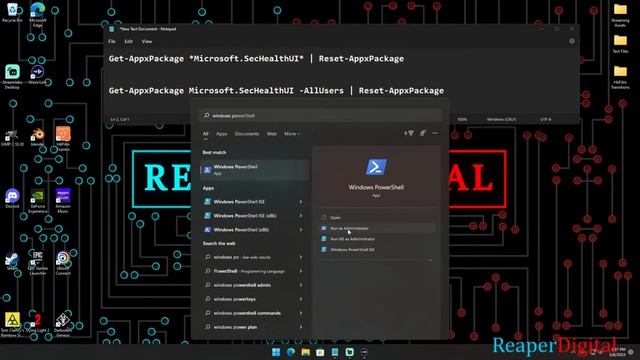The width and height of the screenshot is (640, 360).
Task: Click the first Get-AppxPackage line in Notepad
Action: pyautogui.click(x=256, y=59)
